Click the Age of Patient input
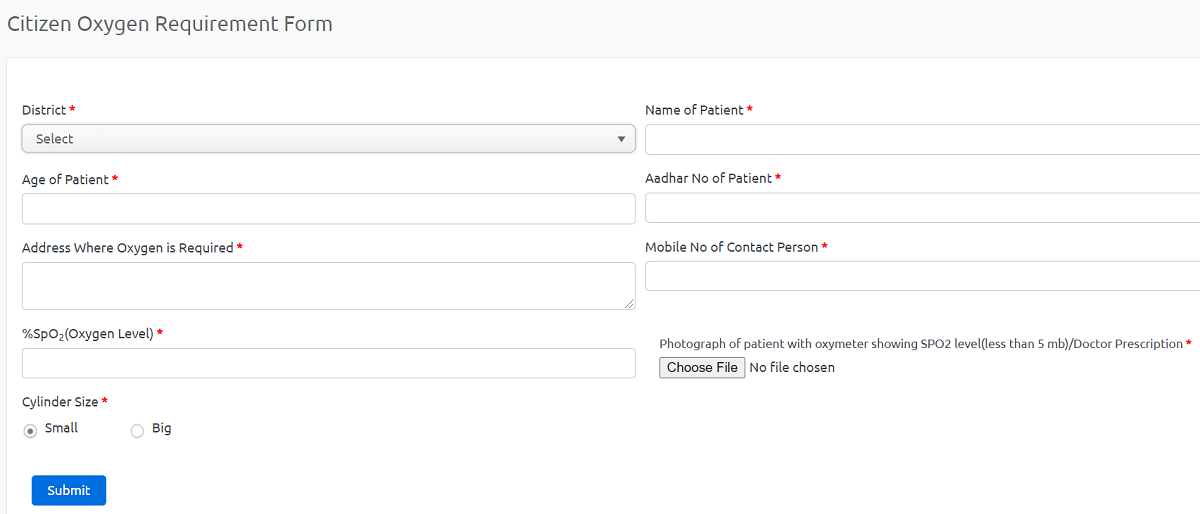The height and width of the screenshot is (514, 1200). pos(328,208)
